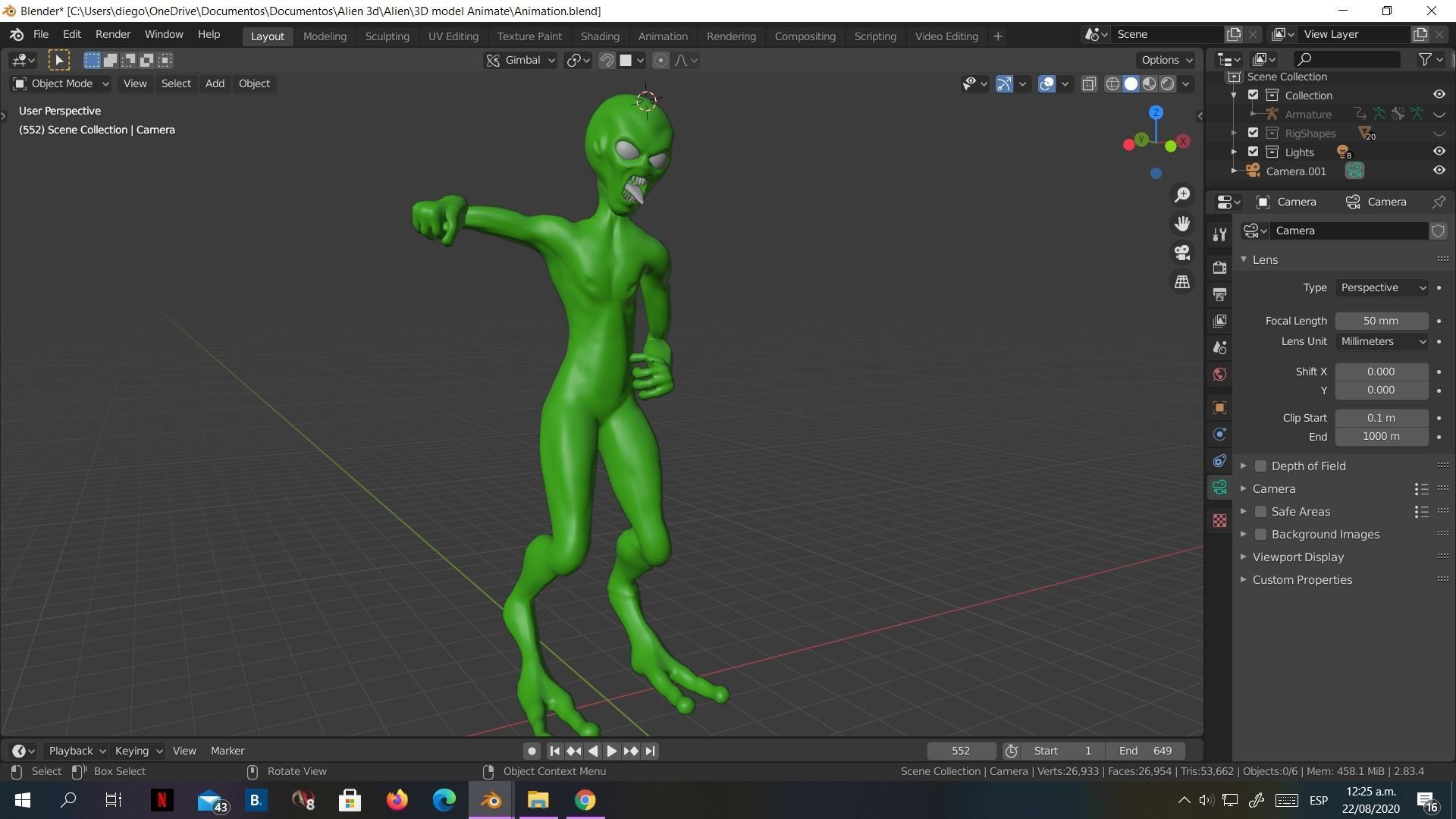
Task: Select rendered viewport shading mode
Action: 1168,84
